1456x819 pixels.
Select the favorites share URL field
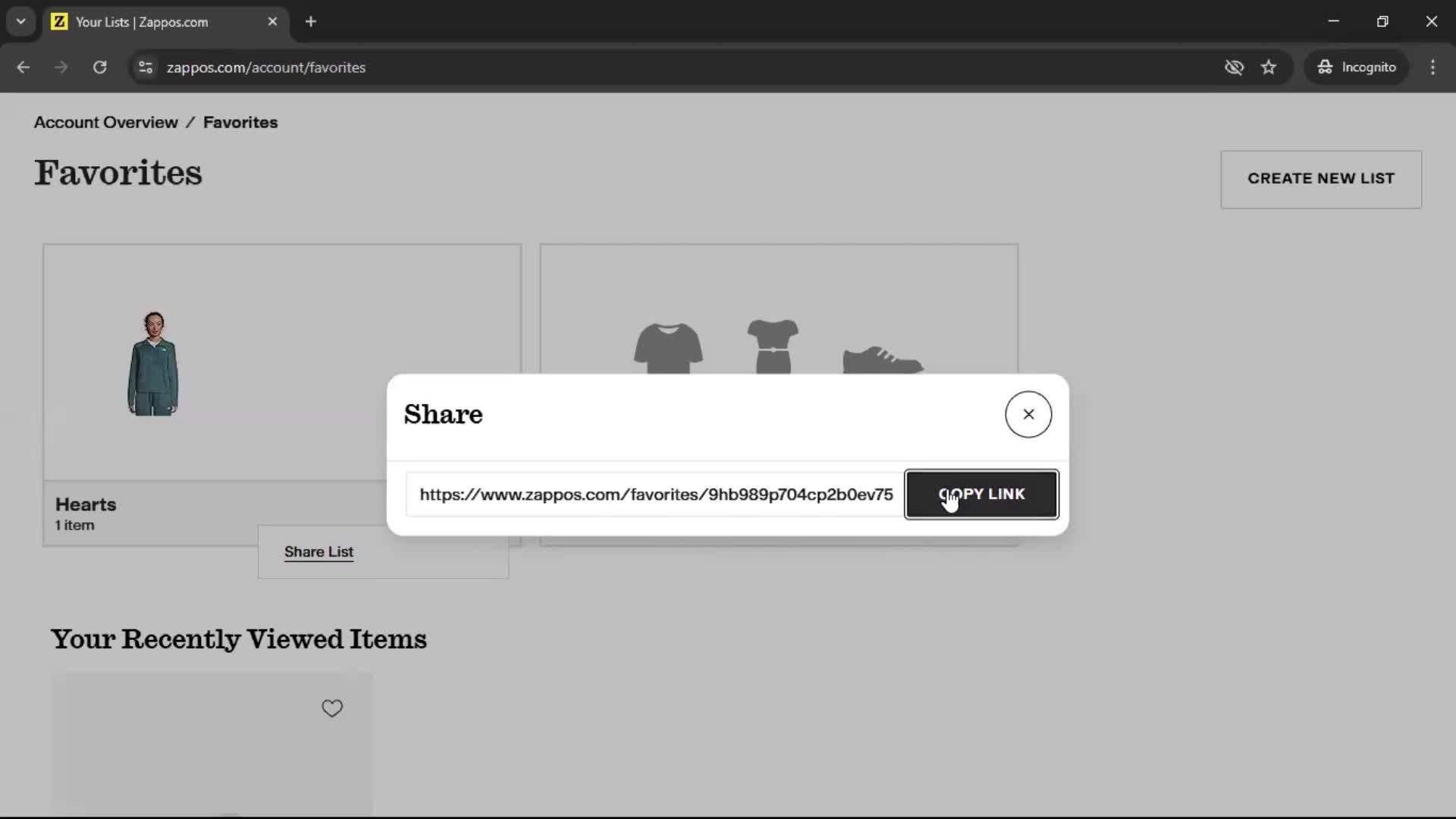tap(655, 494)
